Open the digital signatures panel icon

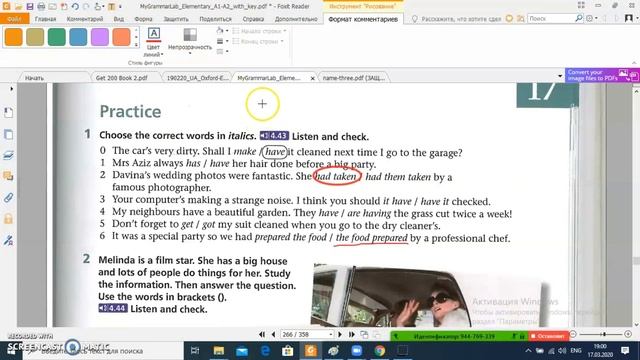(8, 240)
